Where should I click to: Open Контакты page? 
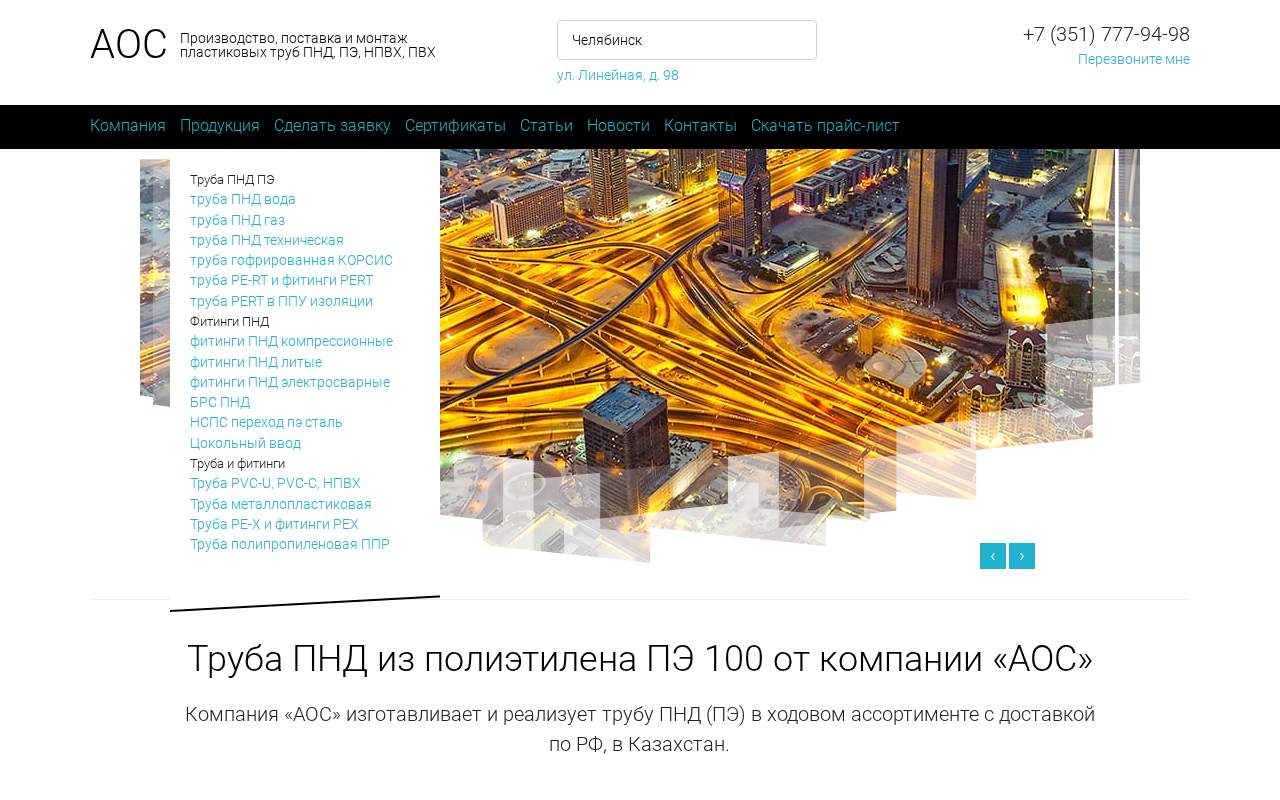coord(700,126)
